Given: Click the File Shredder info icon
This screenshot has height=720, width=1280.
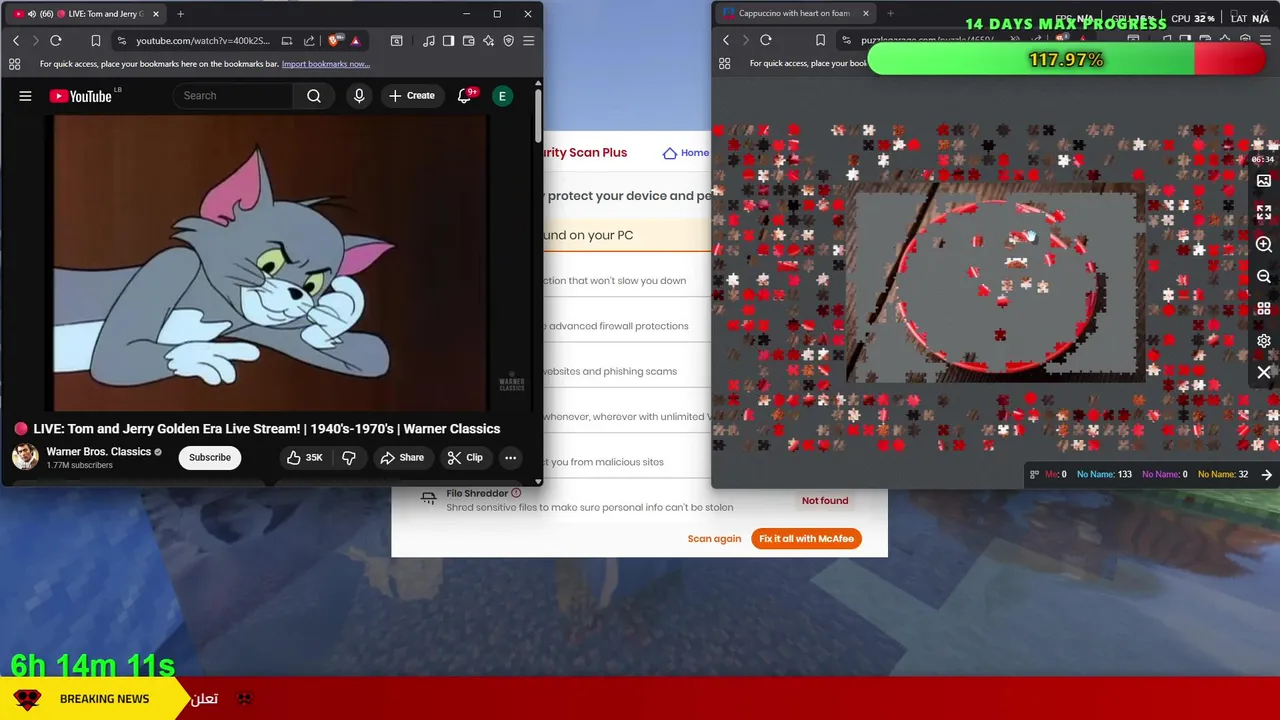Looking at the screenshot, I should pyautogui.click(x=516, y=493).
